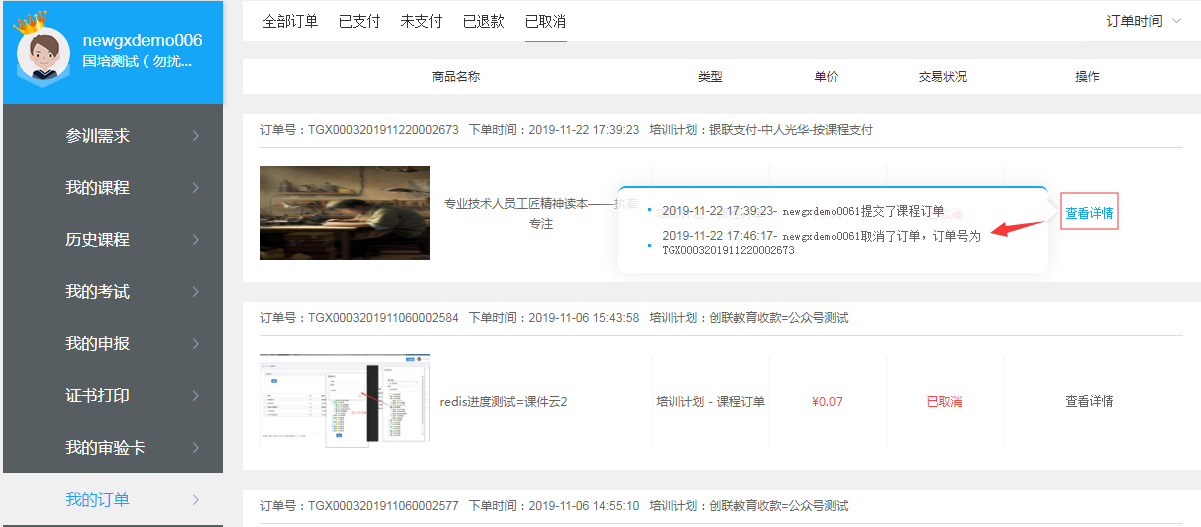Expand the 我的课程 chevron arrow
This screenshot has width=1201, height=527.
click(195, 188)
